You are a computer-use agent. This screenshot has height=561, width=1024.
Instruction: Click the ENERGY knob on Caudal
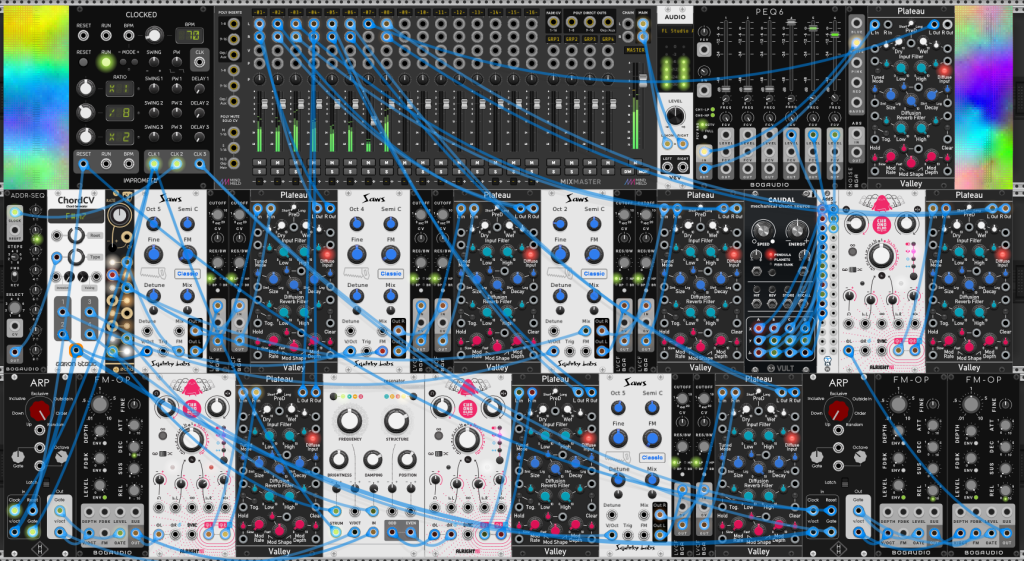tap(796, 229)
